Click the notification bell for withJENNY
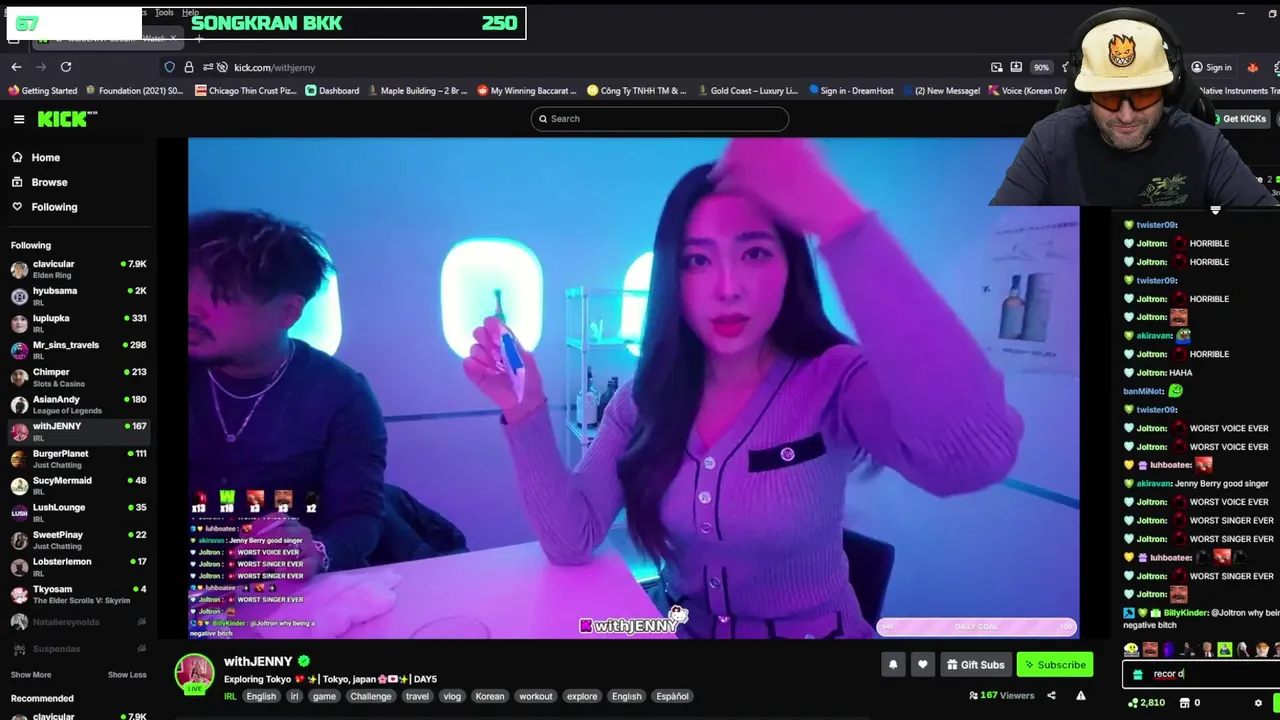Screen dimensions: 1280x720 (893, 665)
